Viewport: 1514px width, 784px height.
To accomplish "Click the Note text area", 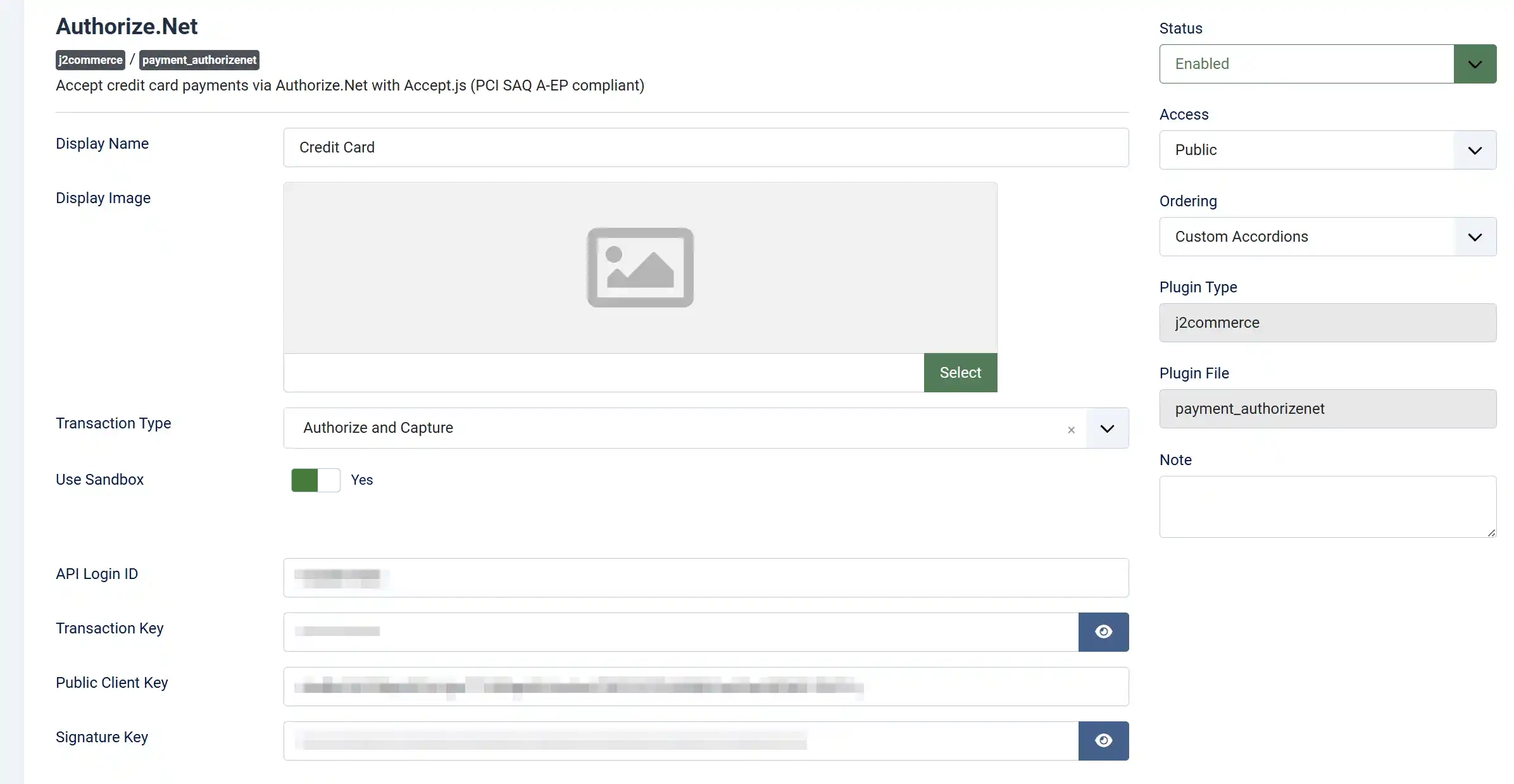I will [x=1328, y=507].
